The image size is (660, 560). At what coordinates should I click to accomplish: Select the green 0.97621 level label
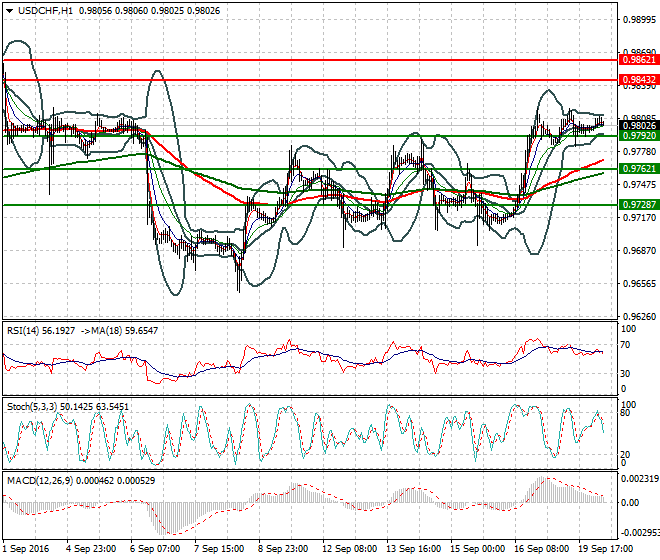click(x=639, y=169)
